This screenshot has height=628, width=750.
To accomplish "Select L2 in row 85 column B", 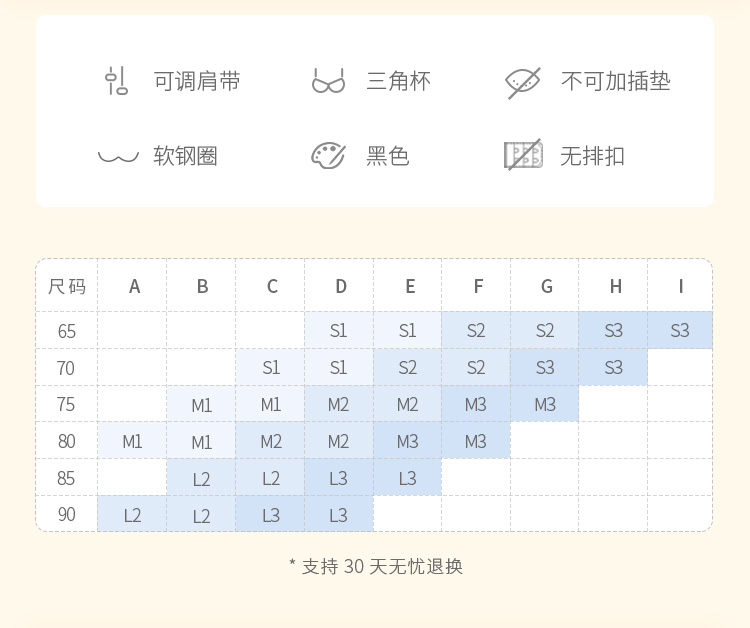I will coord(201,479).
